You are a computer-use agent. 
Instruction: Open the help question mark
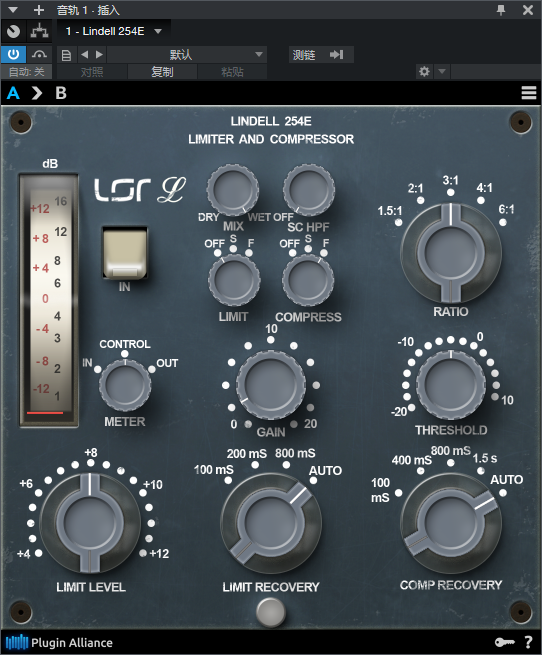click(529, 642)
